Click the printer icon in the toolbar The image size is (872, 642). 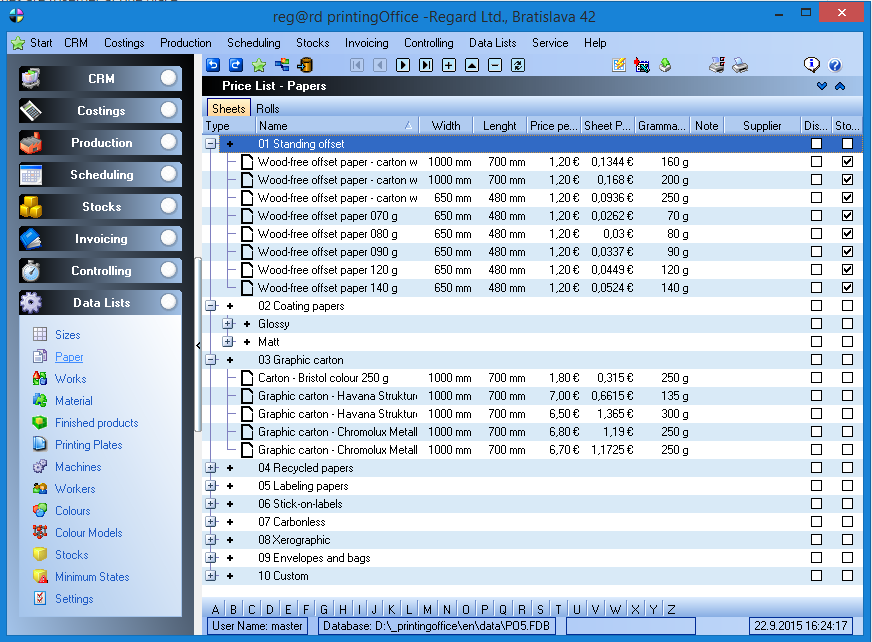740,66
